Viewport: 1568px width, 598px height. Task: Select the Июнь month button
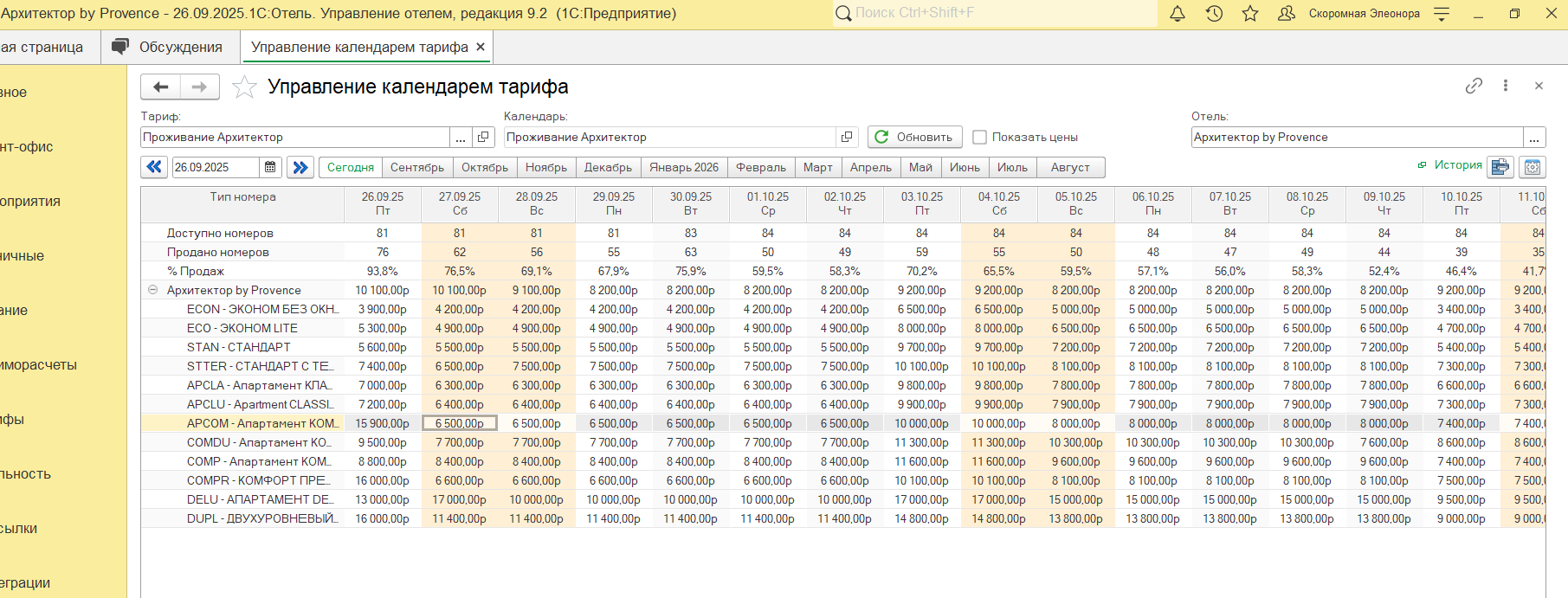coord(965,167)
